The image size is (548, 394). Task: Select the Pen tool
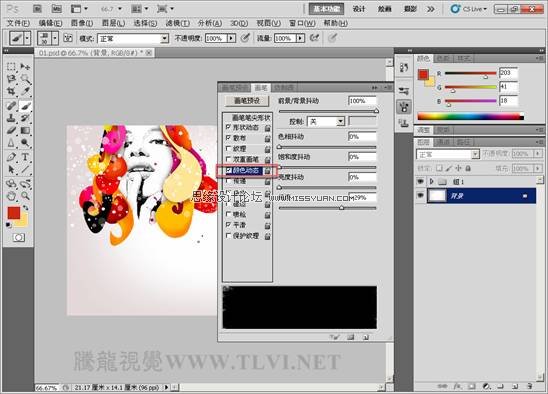(x=11, y=157)
